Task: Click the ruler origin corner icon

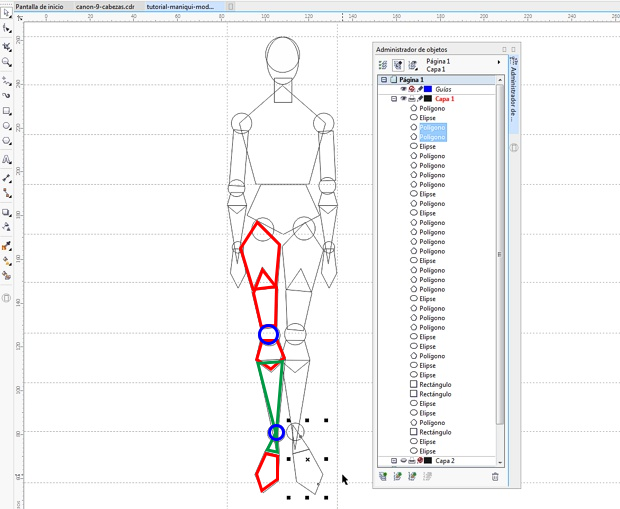Action: (19, 17)
